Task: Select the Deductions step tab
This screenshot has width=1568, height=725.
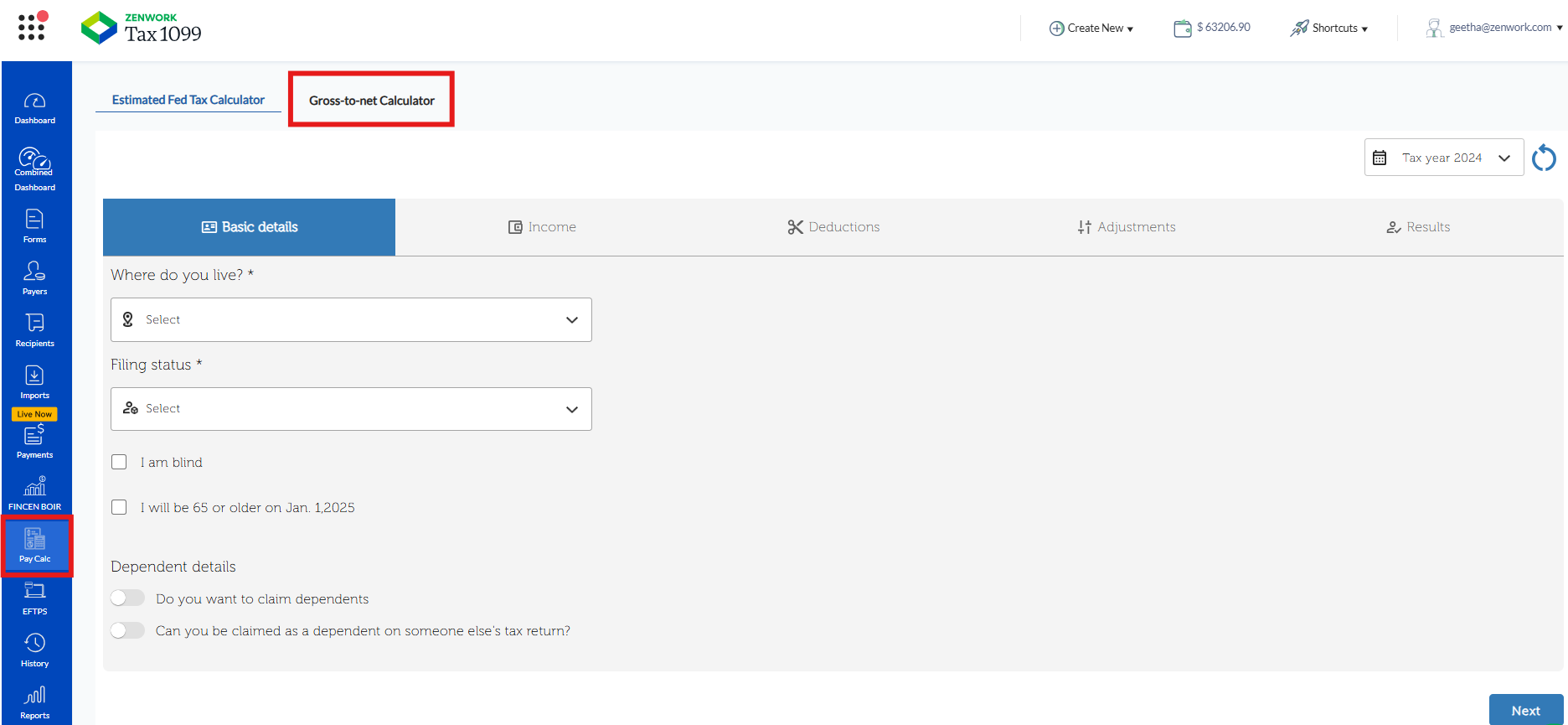Action: [833, 227]
